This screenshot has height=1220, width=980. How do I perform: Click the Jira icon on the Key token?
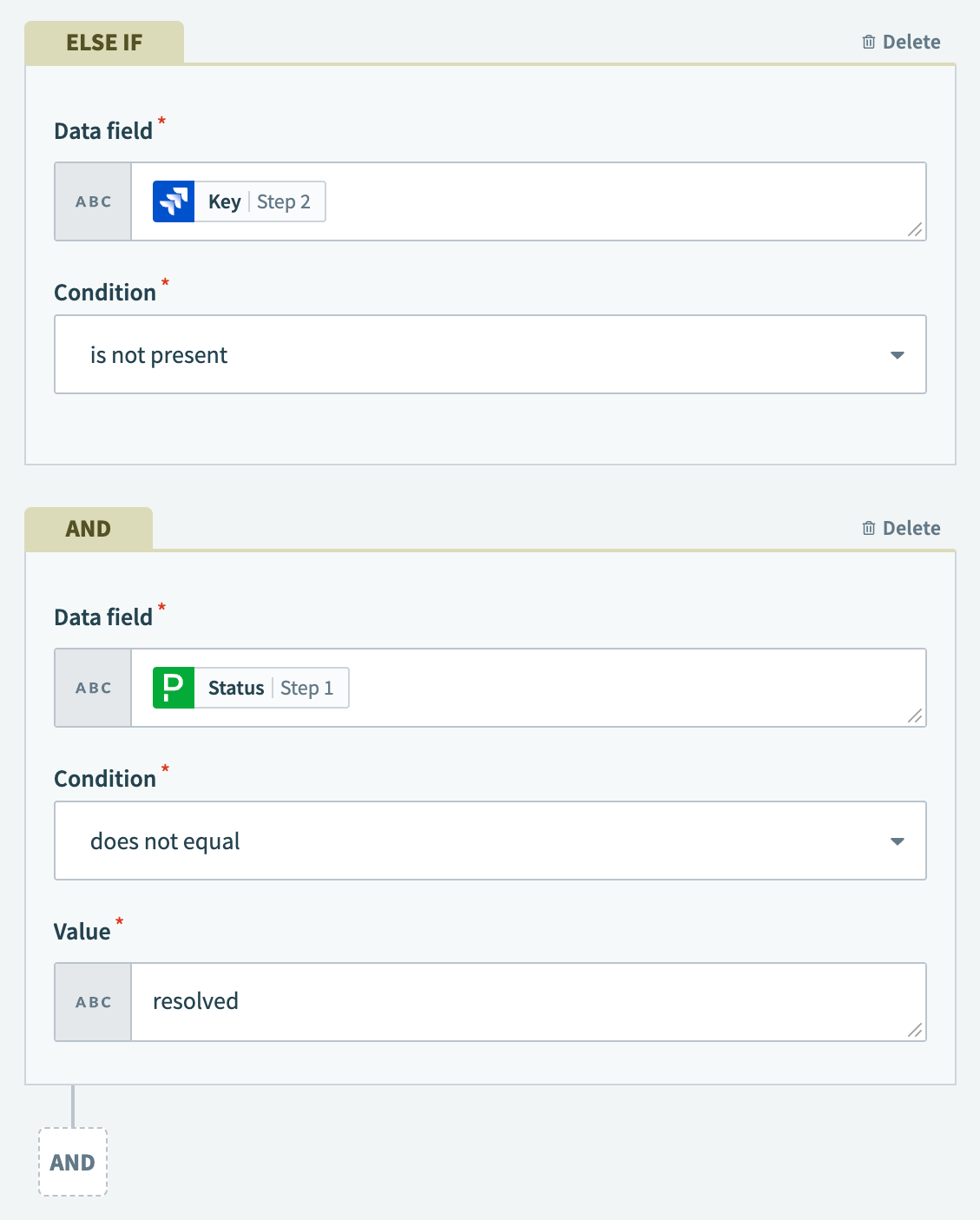174,201
